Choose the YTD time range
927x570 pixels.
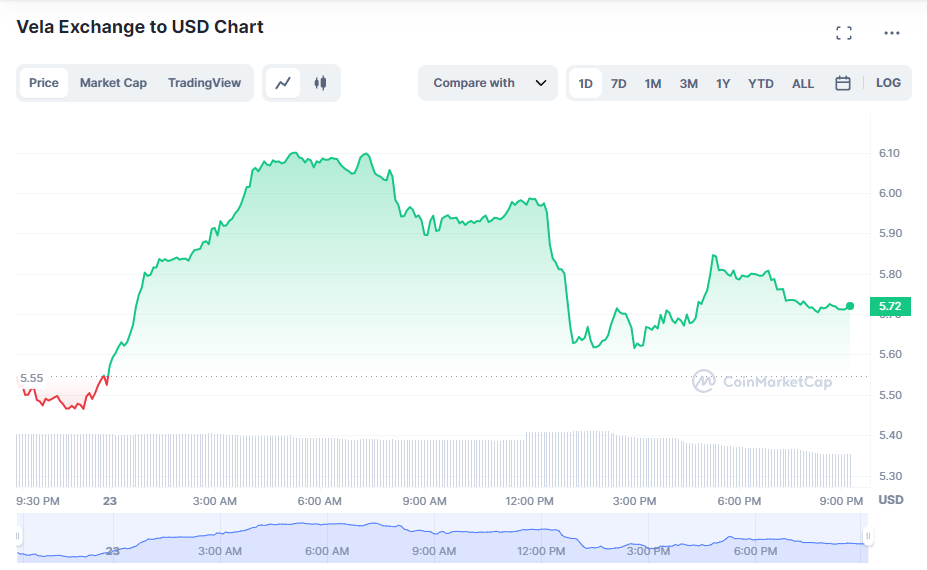pos(761,83)
